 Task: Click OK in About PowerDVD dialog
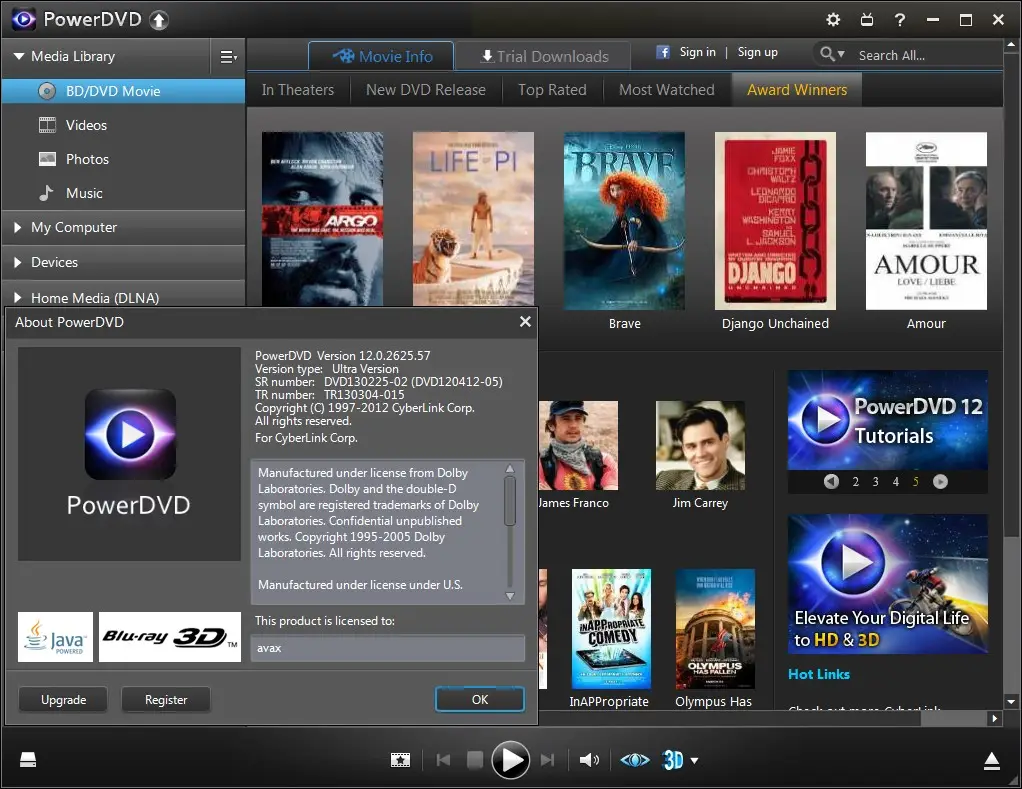[x=480, y=699]
